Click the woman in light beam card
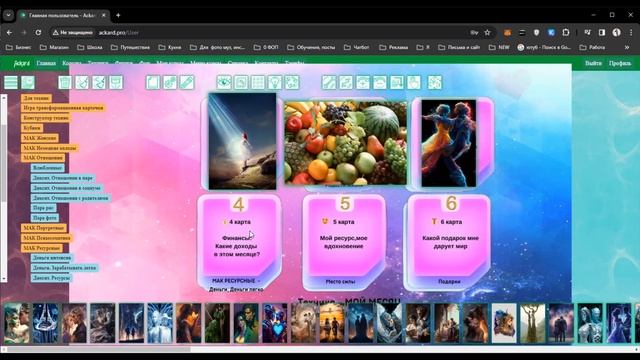This screenshot has width=640, height=360. [x=242, y=141]
